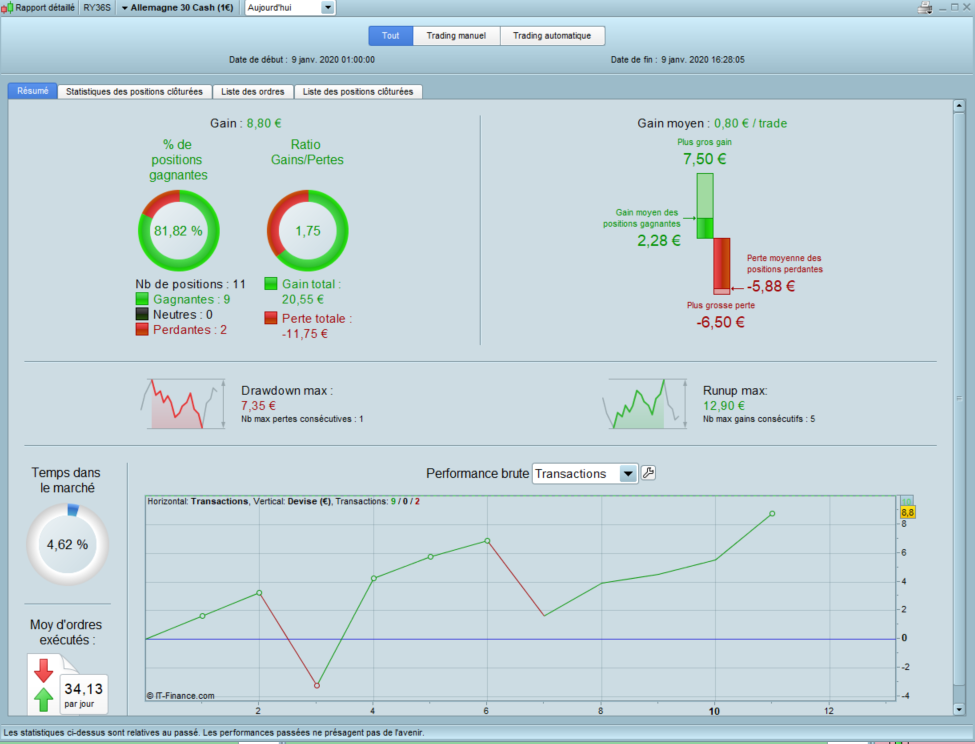Click red Perte totale legend square

click(x=270, y=318)
